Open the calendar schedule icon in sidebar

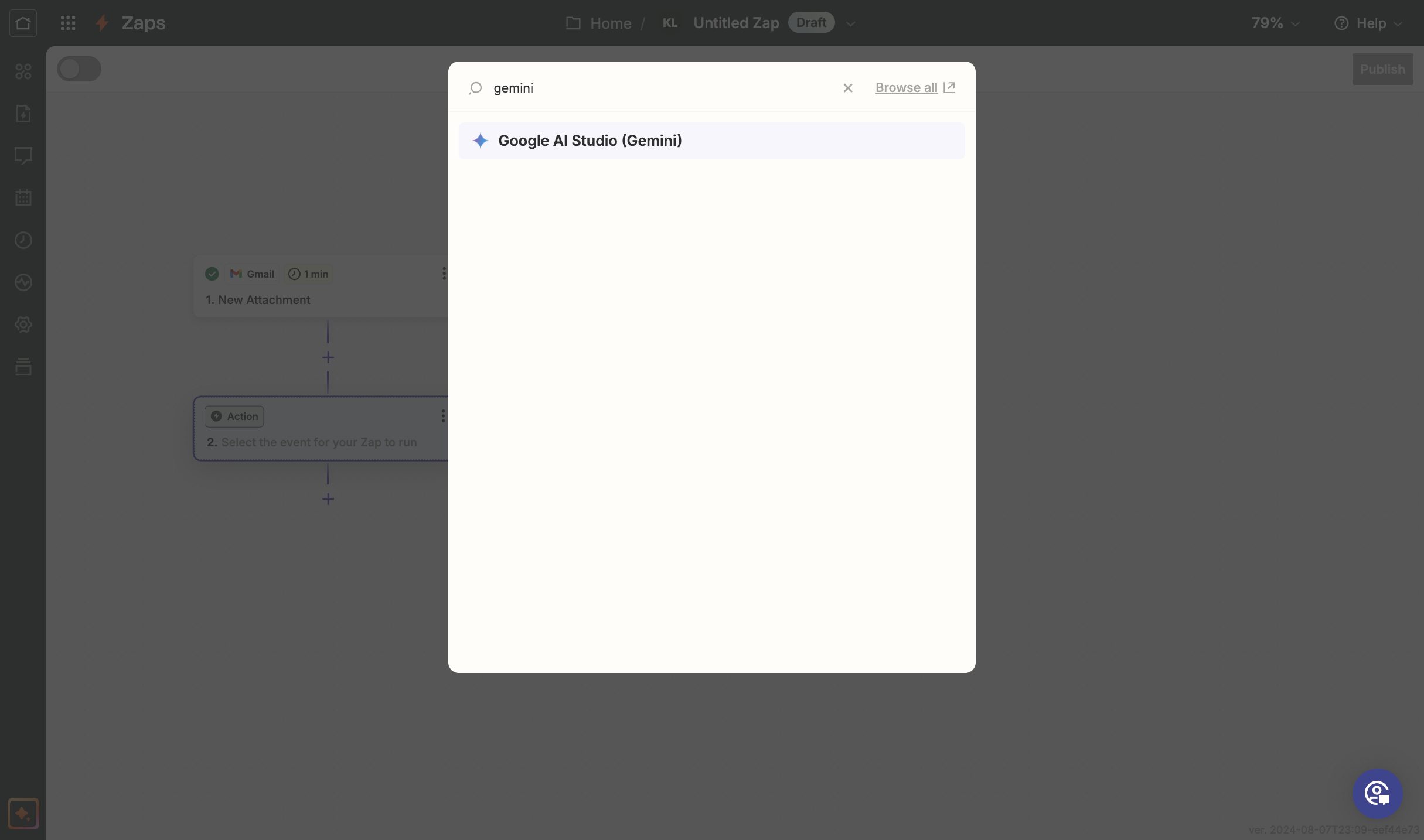point(23,198)
